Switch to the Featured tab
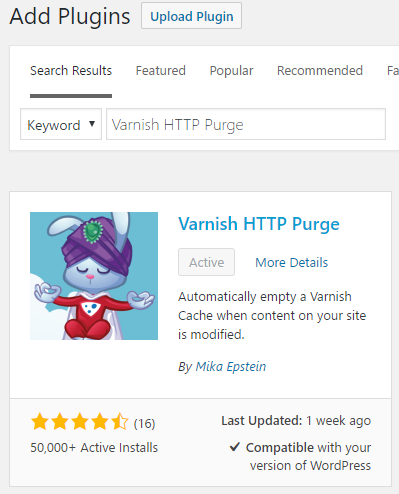The height and width of the screenshot is (494, 399). click(161, 71)
